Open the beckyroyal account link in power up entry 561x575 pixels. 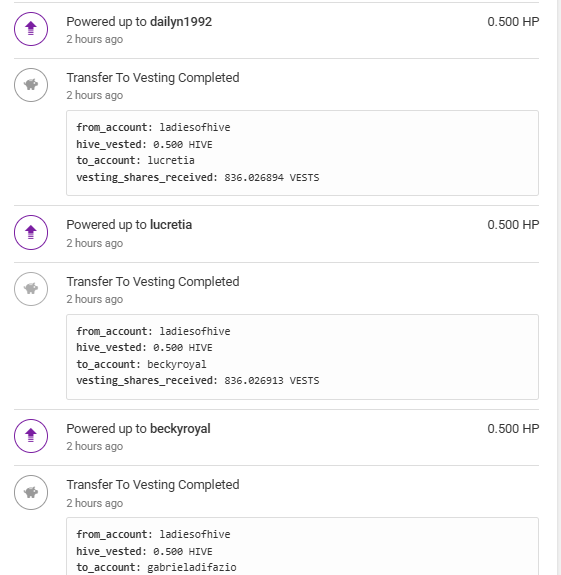click(180, 429)
